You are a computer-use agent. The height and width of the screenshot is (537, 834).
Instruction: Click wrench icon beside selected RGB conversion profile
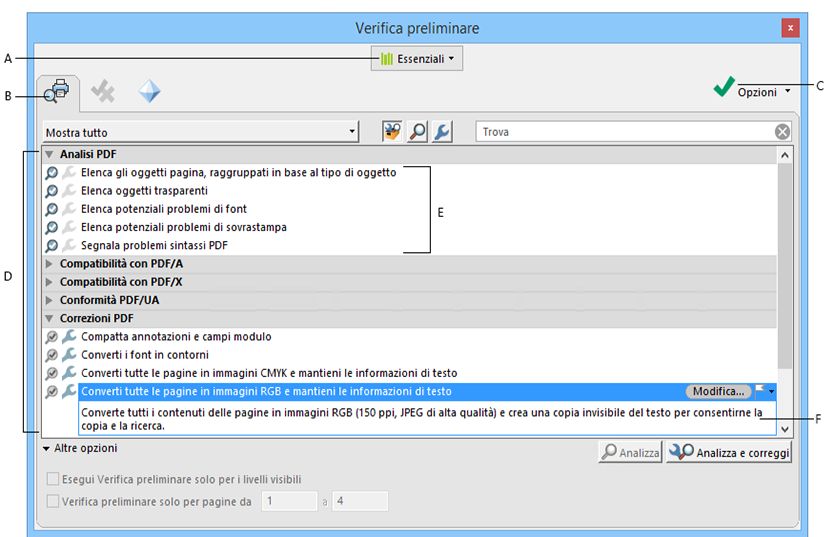69,391
